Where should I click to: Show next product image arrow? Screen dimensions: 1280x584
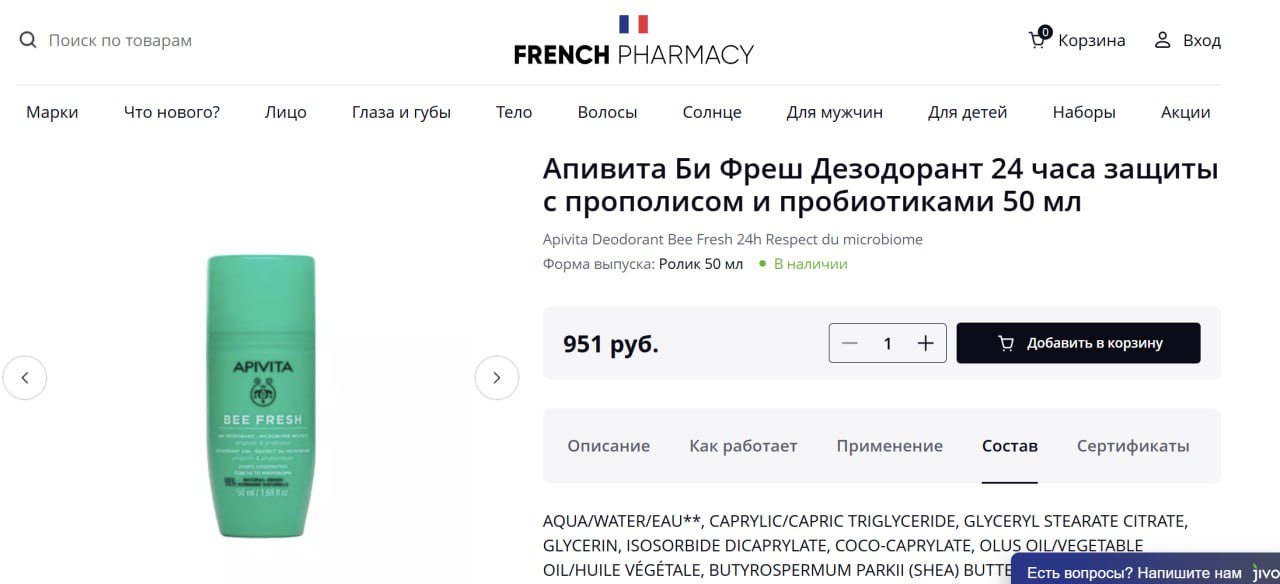point(497,378)
